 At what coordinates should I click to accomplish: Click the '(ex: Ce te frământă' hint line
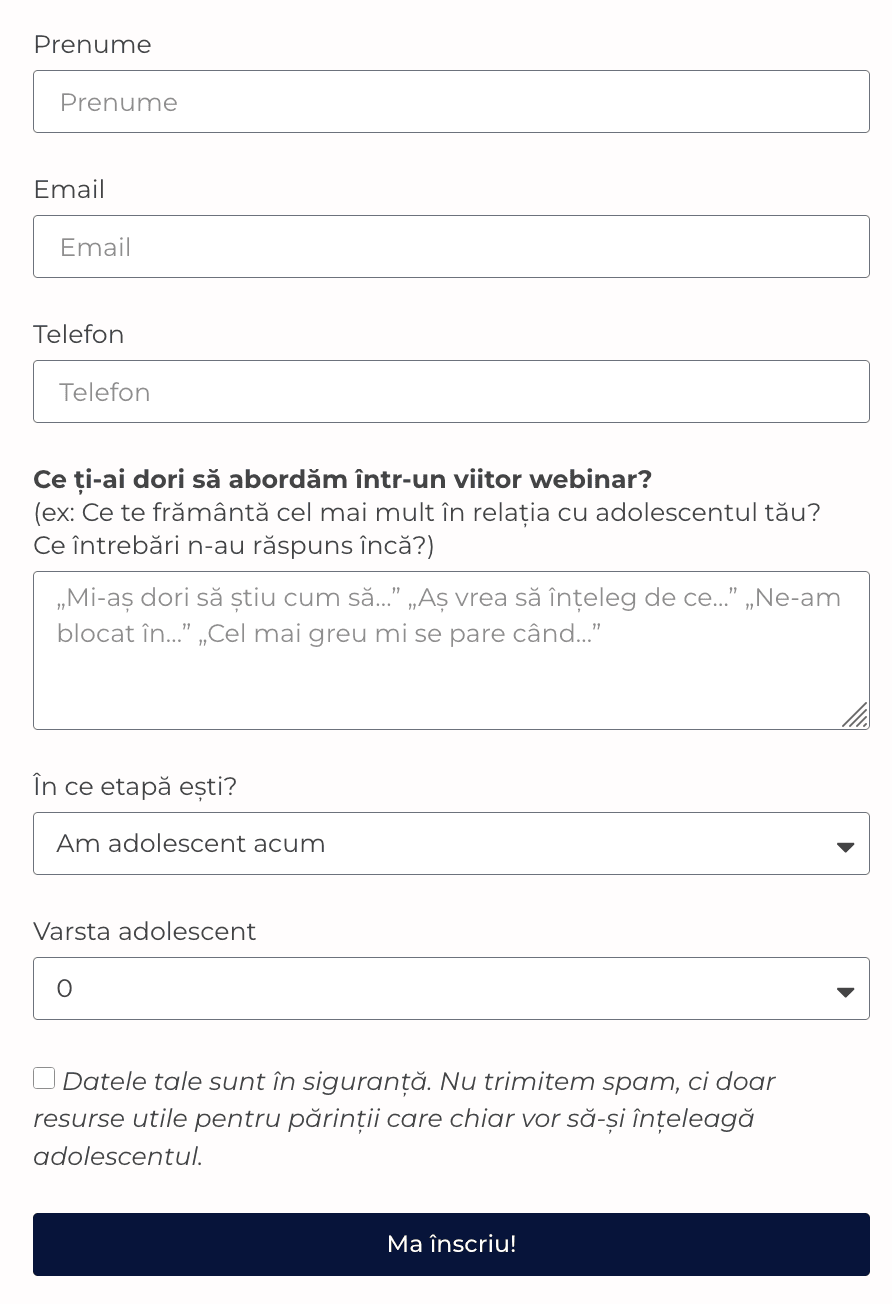427,513
